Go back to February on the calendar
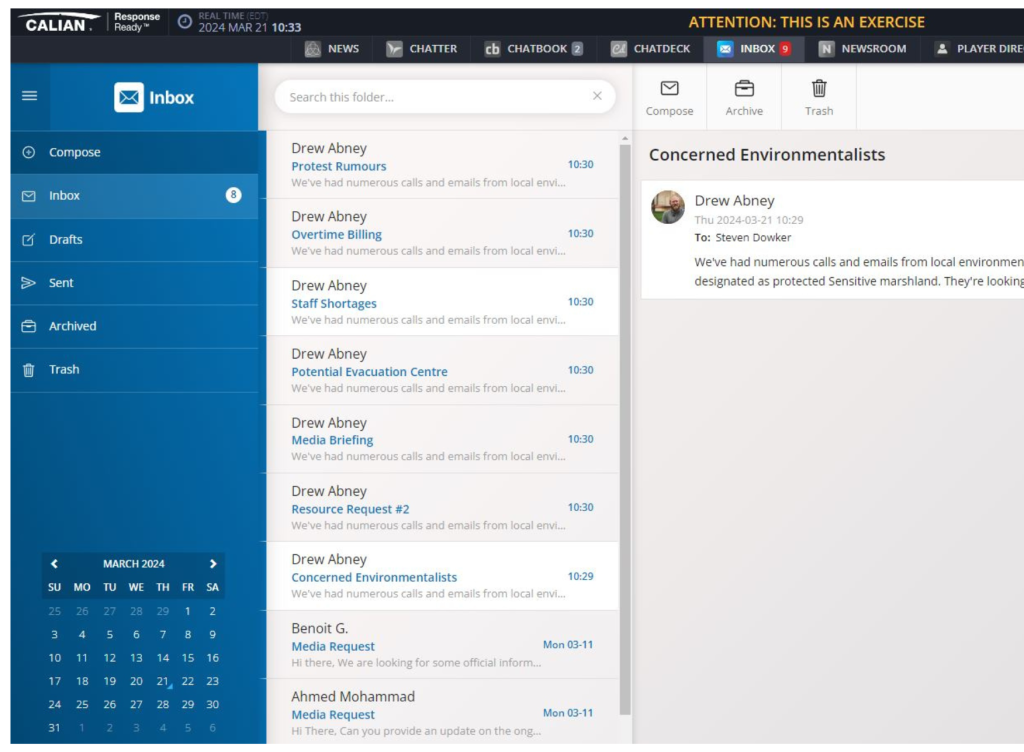This screenshot has height=752, width=1024. click(x=55, y=563)
